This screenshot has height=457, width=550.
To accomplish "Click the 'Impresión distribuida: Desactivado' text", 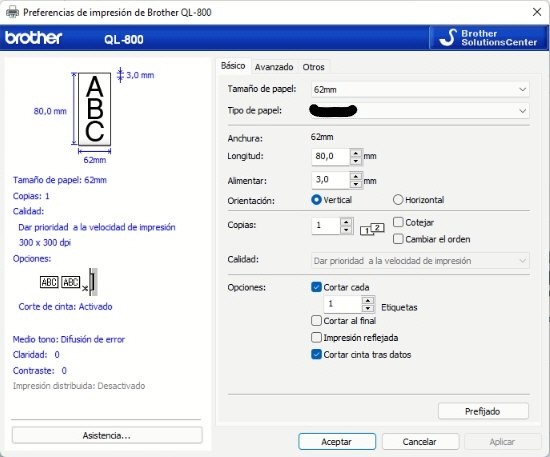I will coord(79,386).
